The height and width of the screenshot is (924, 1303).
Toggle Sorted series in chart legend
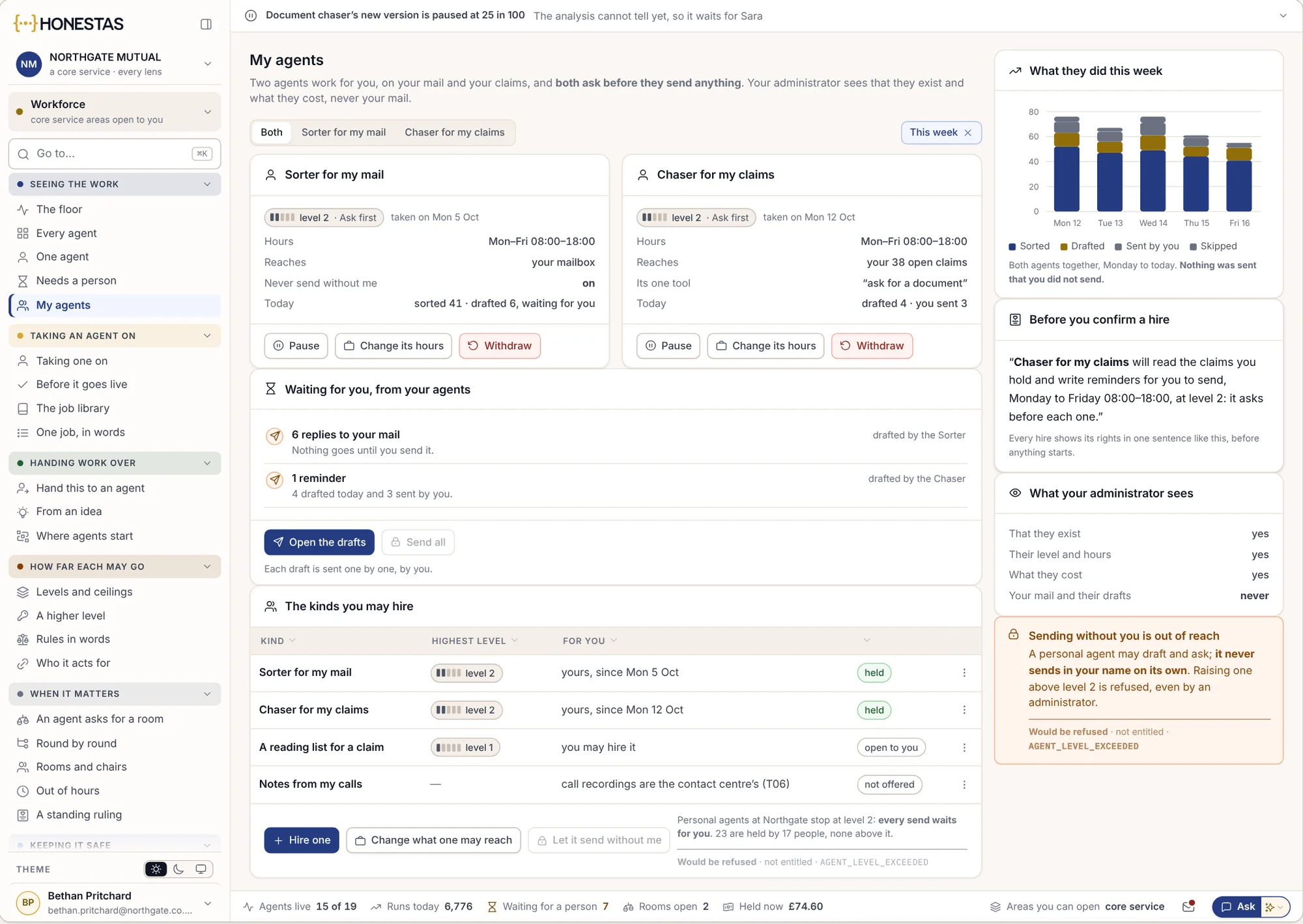coord(1029,246)
